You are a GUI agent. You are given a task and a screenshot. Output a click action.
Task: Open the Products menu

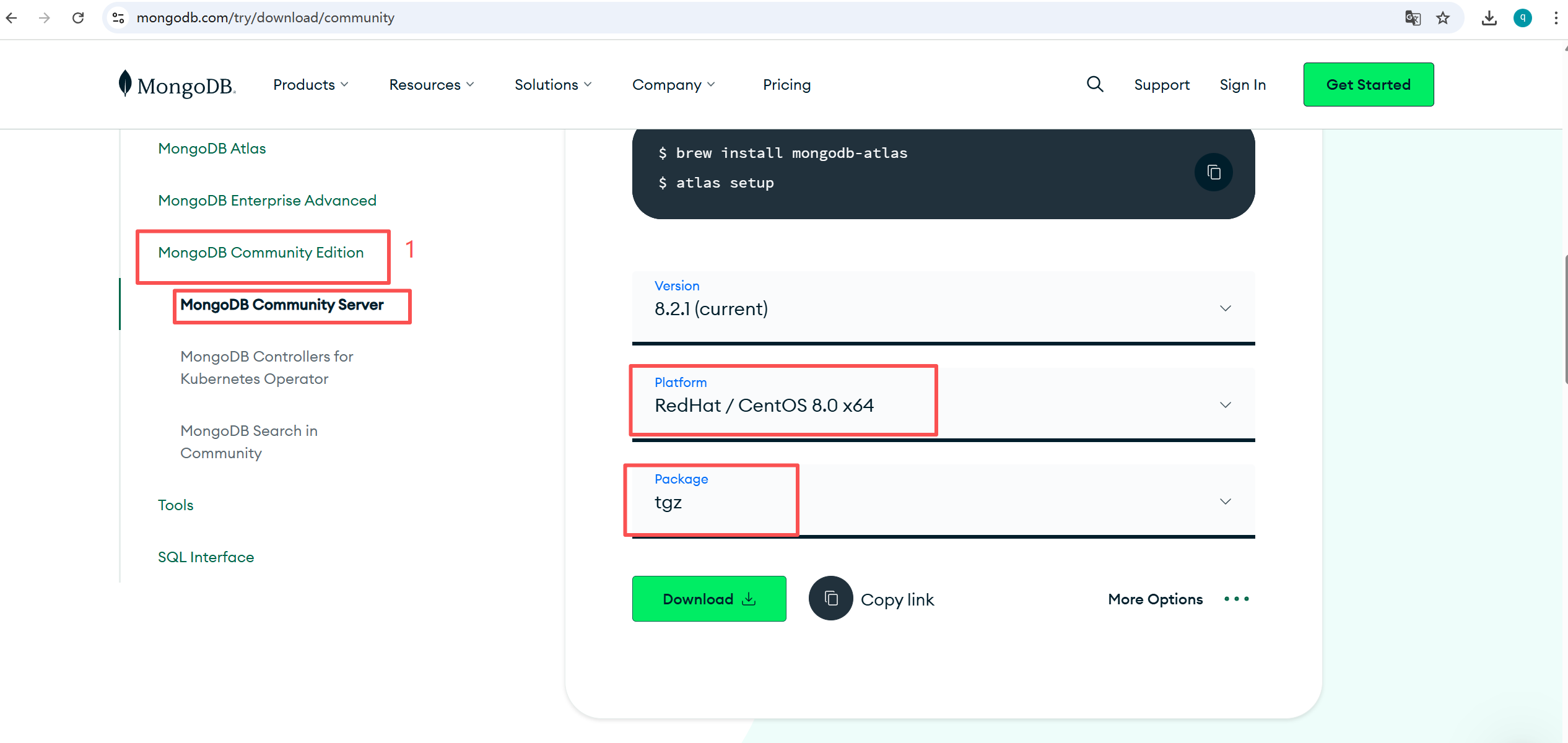(x=310, y=85)
